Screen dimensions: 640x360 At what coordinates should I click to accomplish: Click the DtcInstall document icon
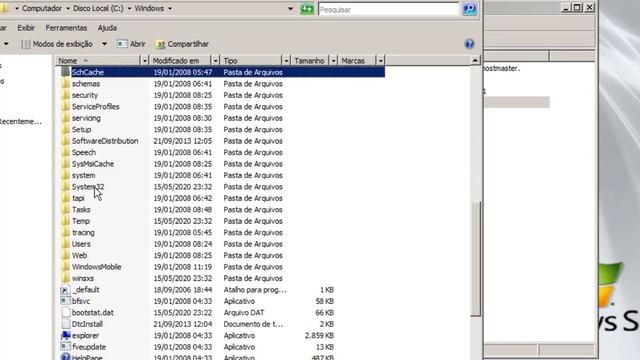point(65,324)
